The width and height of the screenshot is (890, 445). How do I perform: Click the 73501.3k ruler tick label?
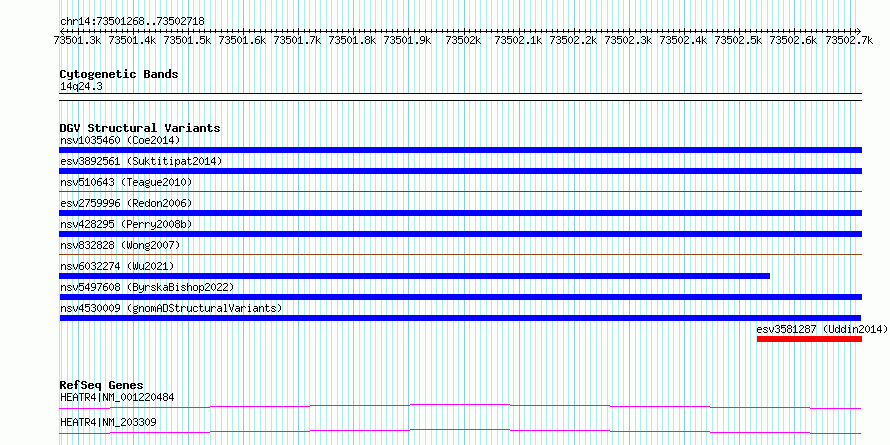point(77,40)
